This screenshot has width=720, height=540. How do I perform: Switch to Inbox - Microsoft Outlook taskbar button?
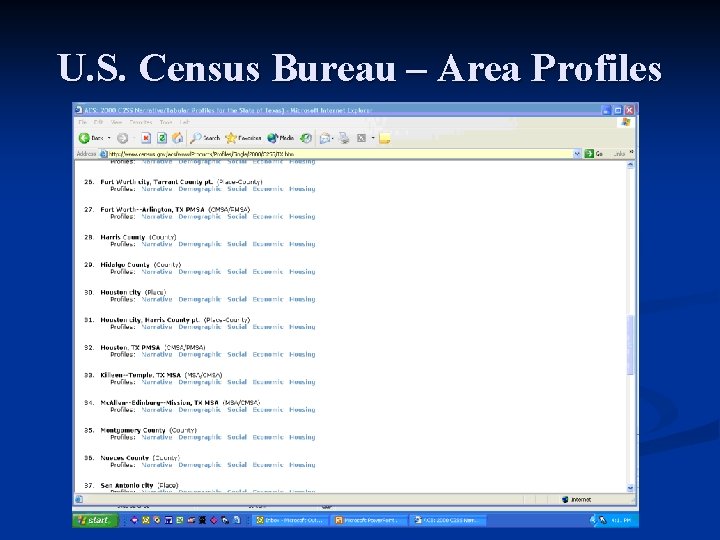[291, 520]
